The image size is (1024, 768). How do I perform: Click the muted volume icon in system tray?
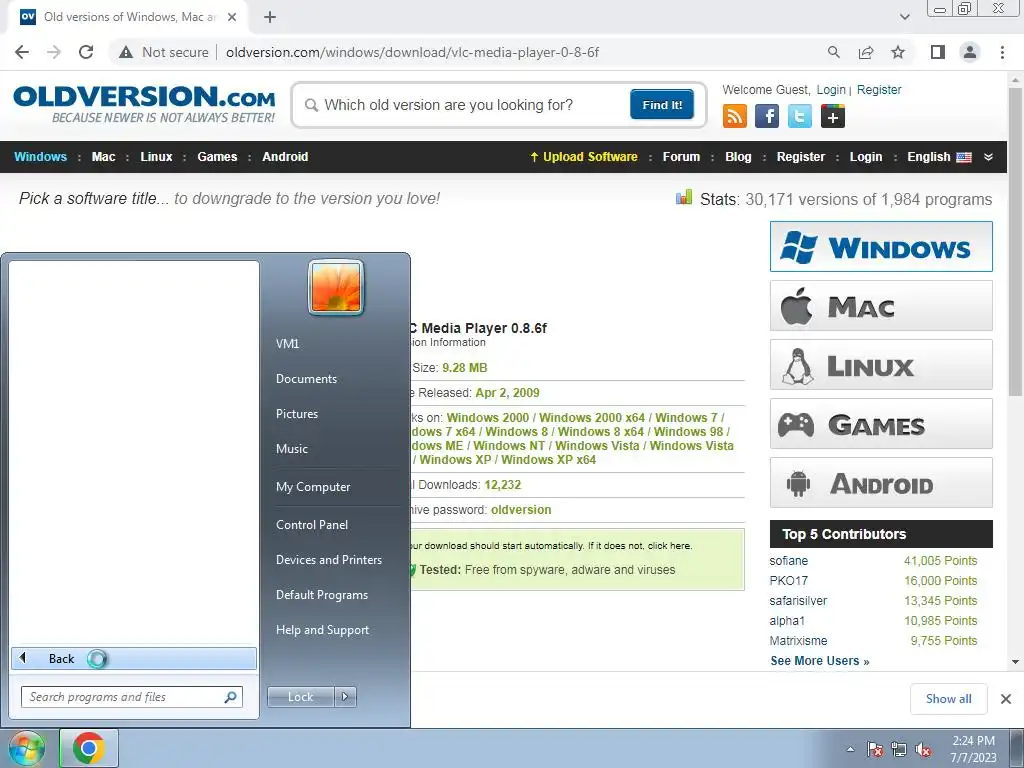(x=923, y=750)
